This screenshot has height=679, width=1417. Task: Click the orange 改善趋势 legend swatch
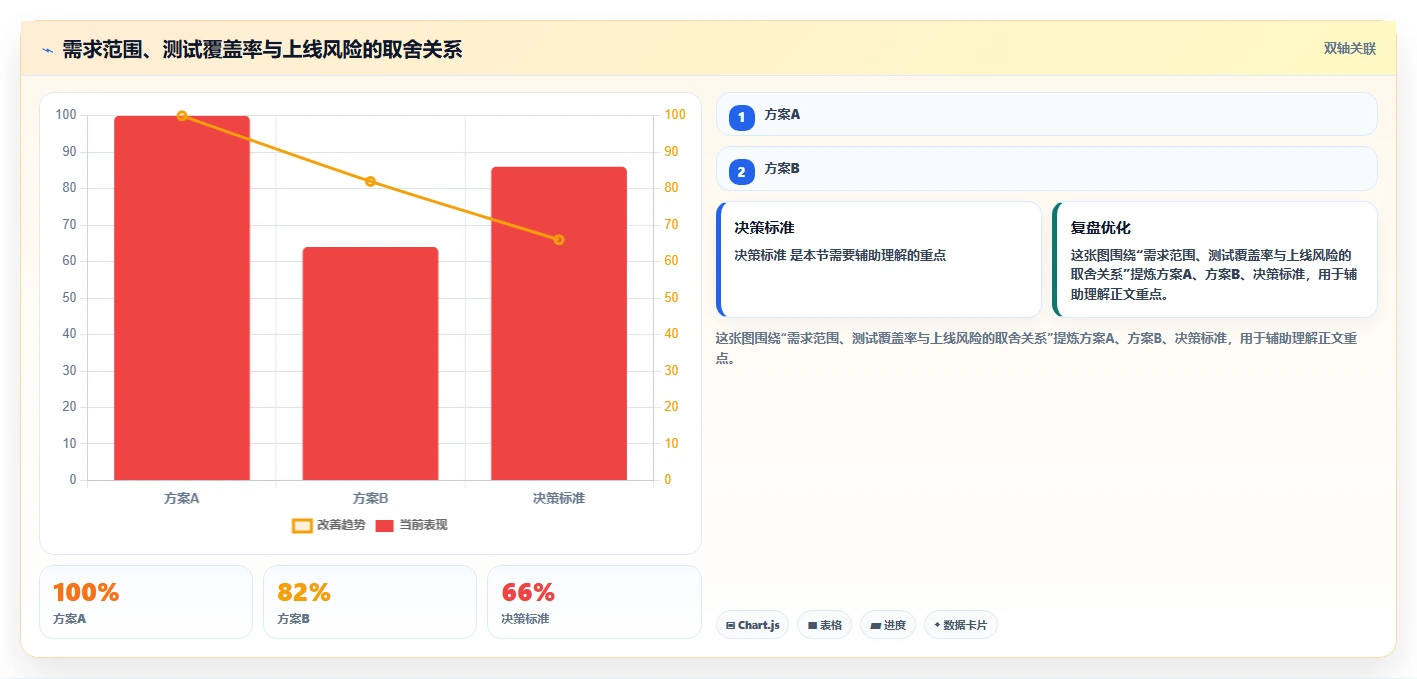point(302,525)
